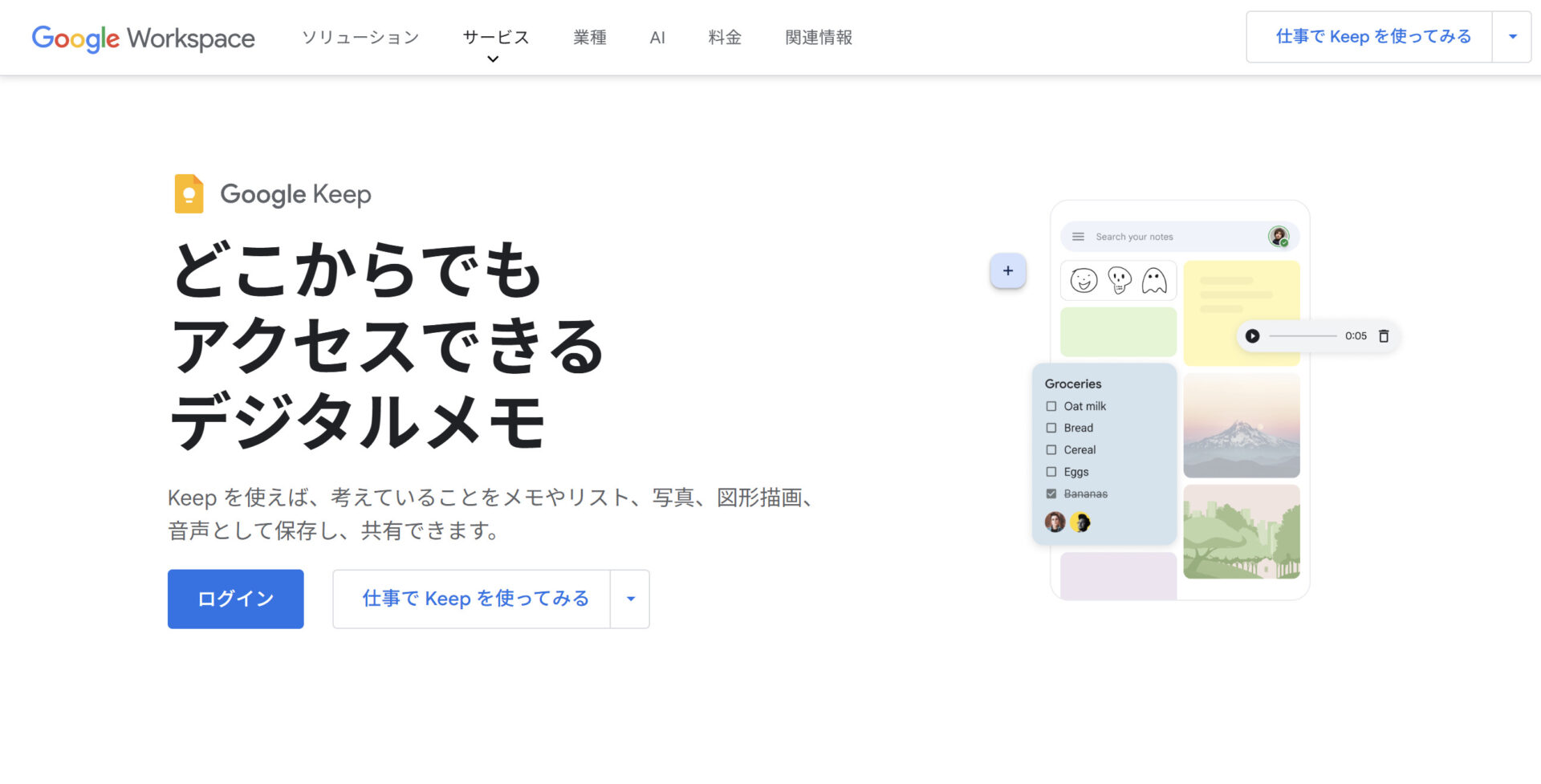This screenshot has width=1541, height=784.
Task: Expand the サービス dropdown in the navigation
Action: point(494,37)
